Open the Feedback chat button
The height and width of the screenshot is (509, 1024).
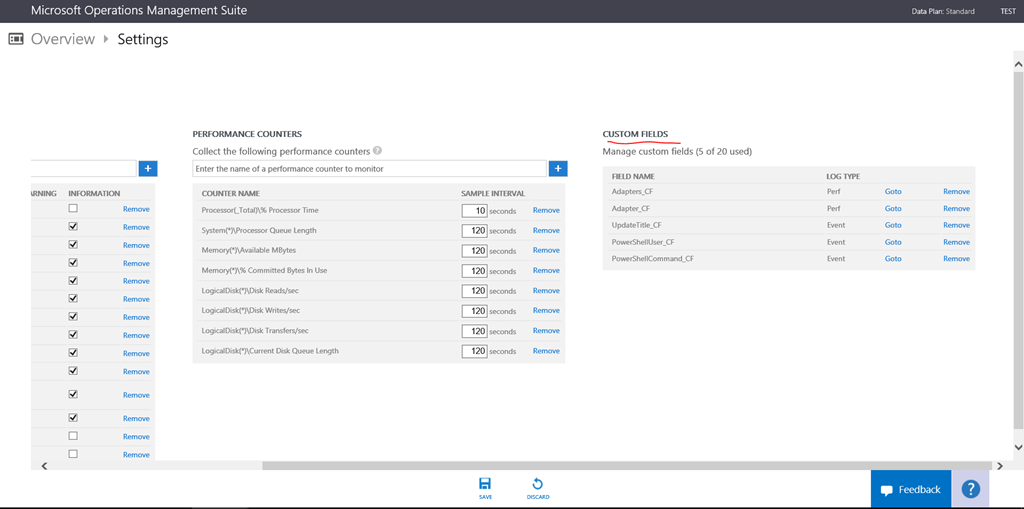(910, 489)
